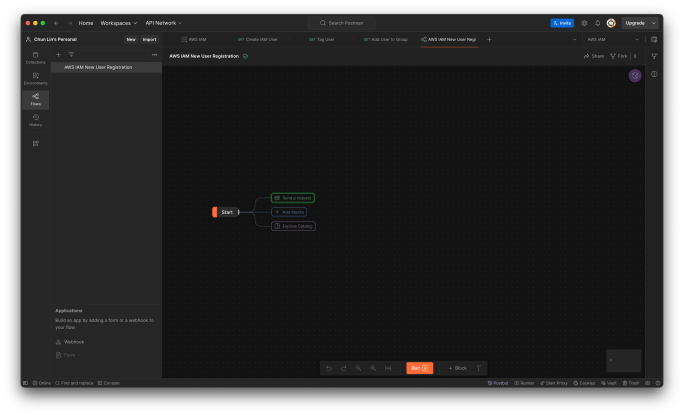The width and height of the screenshot is (684, 415).
Task: Open a new tab with the plus button
Action: tap(489, 40)
